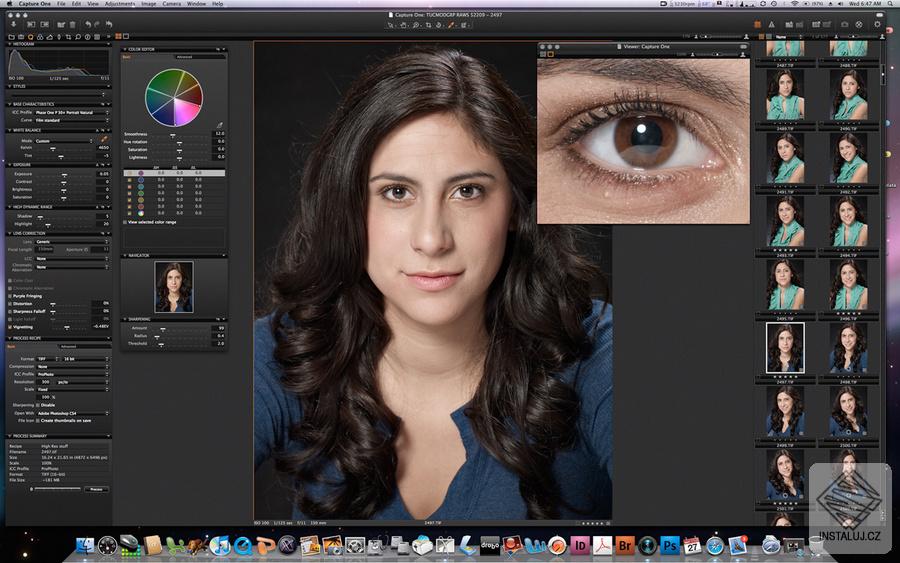Open the Image menu
This screenshot has width=900, height=563.
[149, 4]
